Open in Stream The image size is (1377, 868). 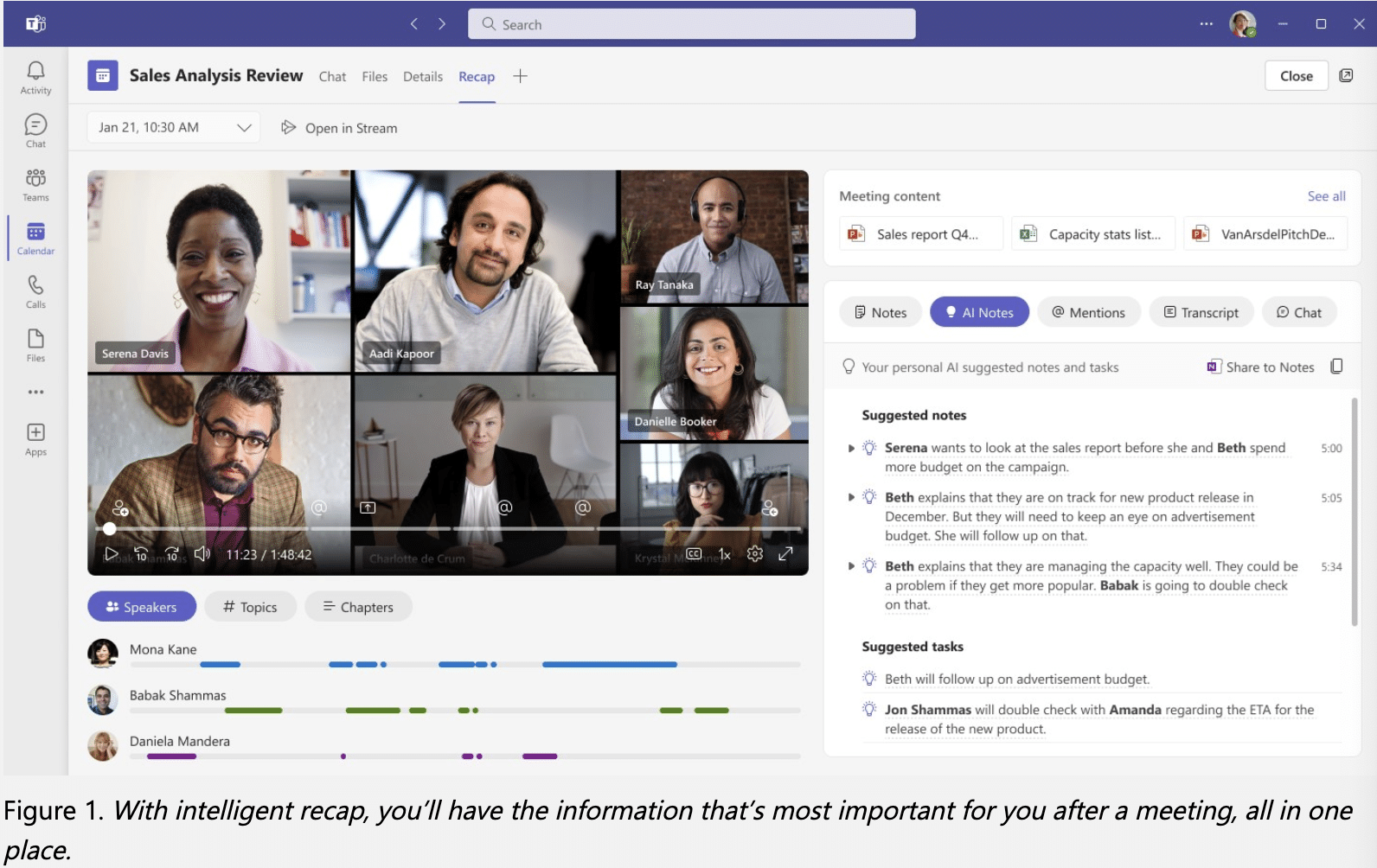coord(339,128)
